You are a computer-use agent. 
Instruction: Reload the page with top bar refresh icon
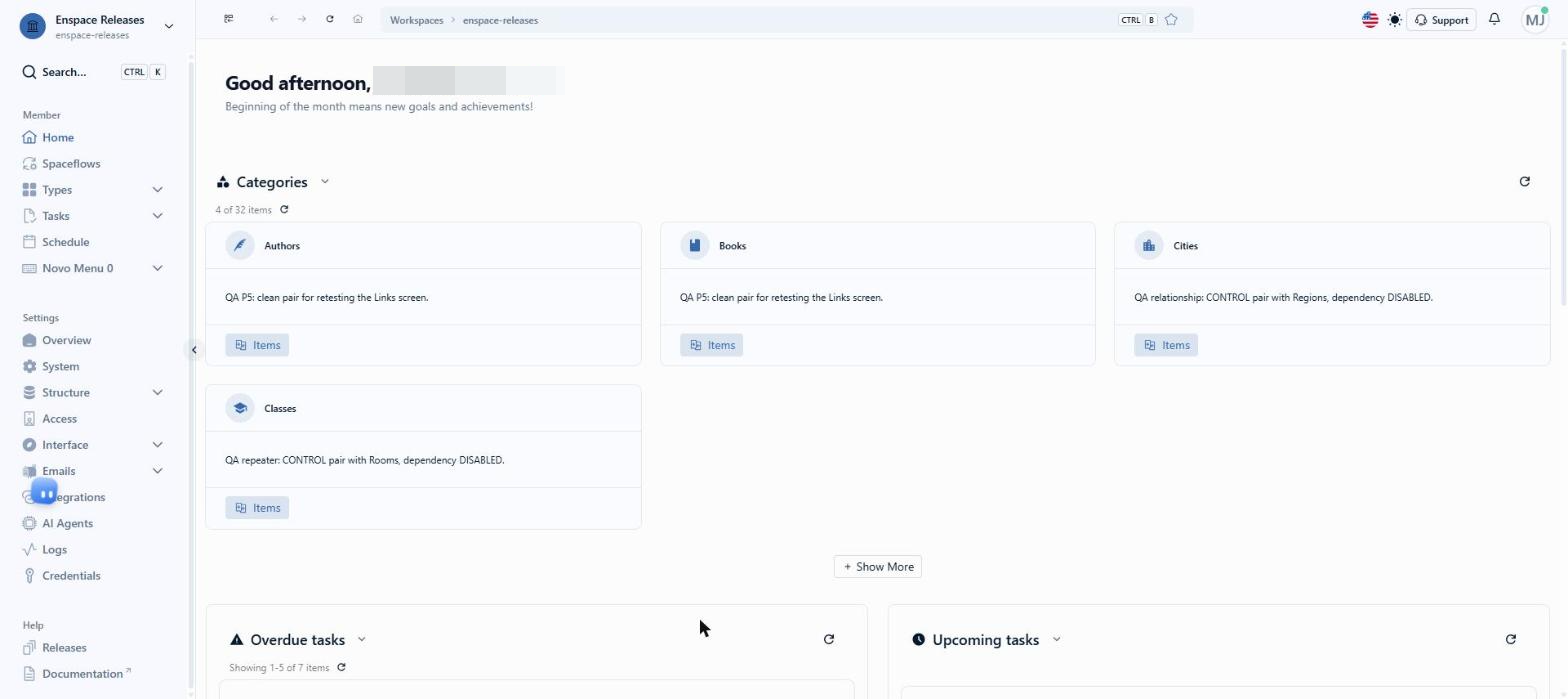(329, 19)
